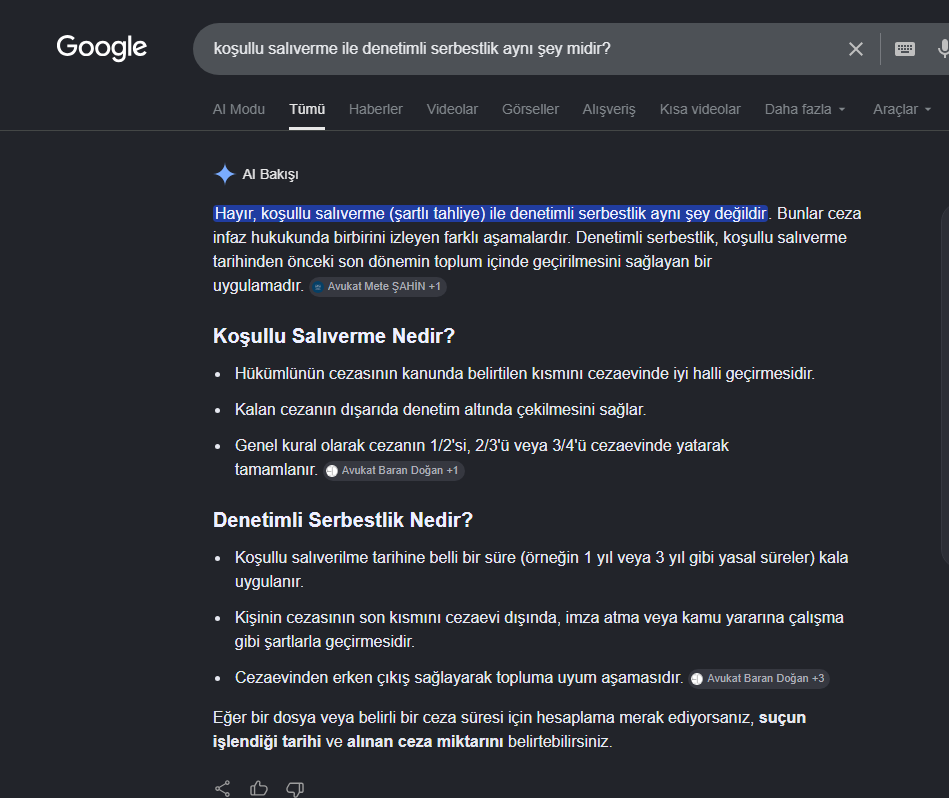Click heading Koşullu Salıverme Nedir?
The height and width of the screenshot is (798, 949).
coord(333,336)
